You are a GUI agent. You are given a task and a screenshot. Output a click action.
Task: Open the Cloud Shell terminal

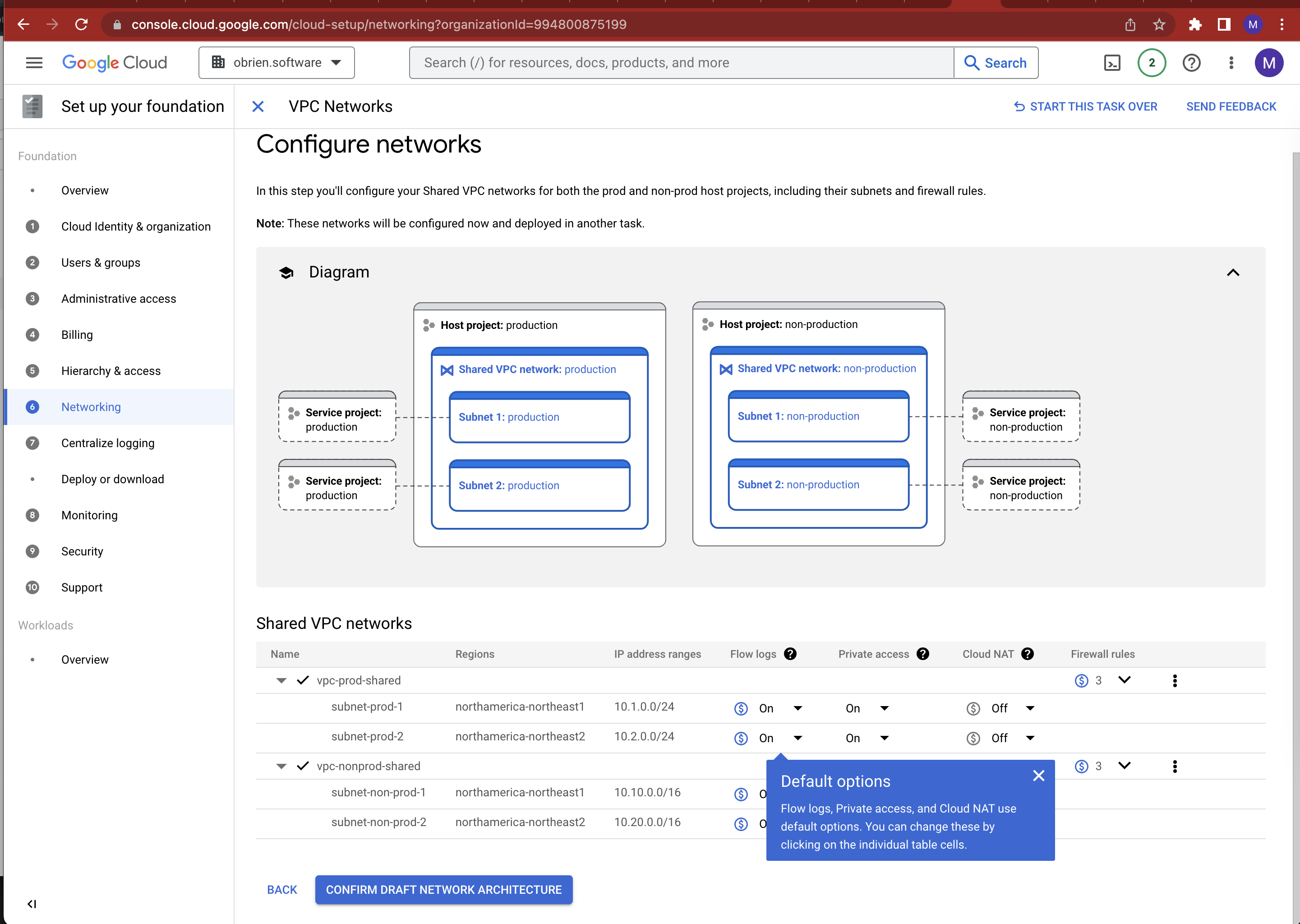(x=1112, y=63)
